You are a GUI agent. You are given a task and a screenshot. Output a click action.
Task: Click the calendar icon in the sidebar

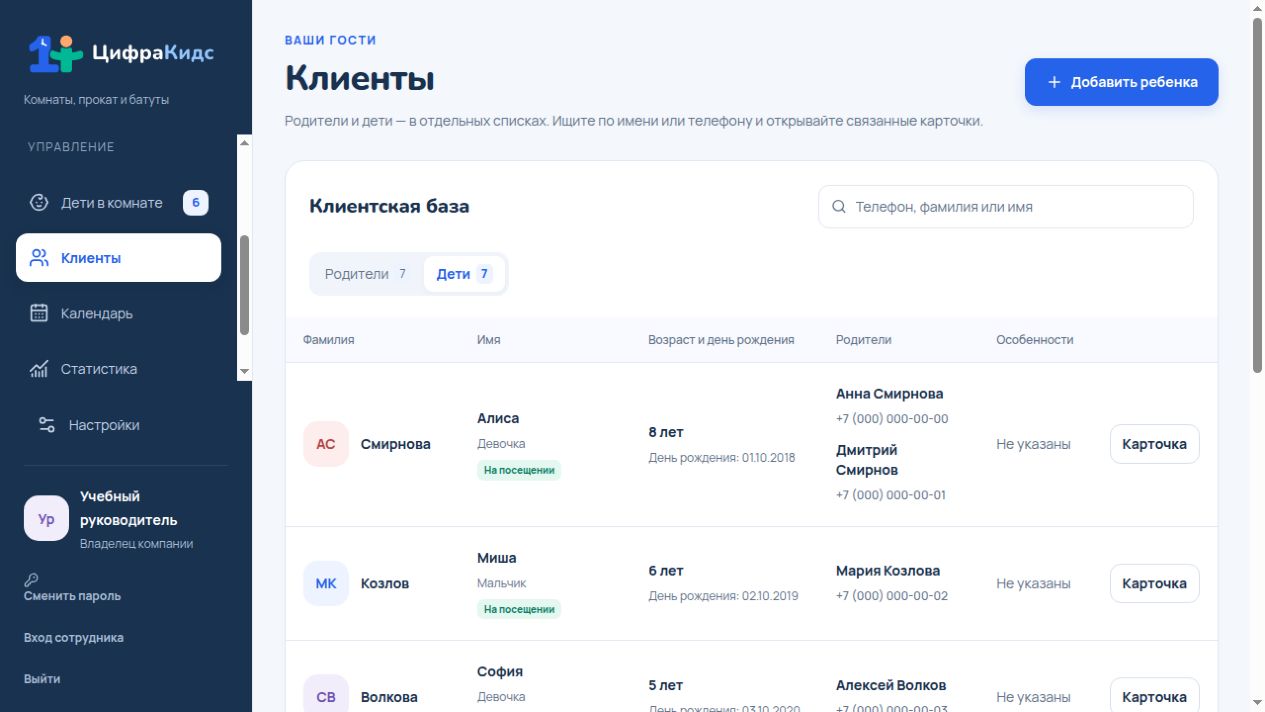tap(39, 313)
